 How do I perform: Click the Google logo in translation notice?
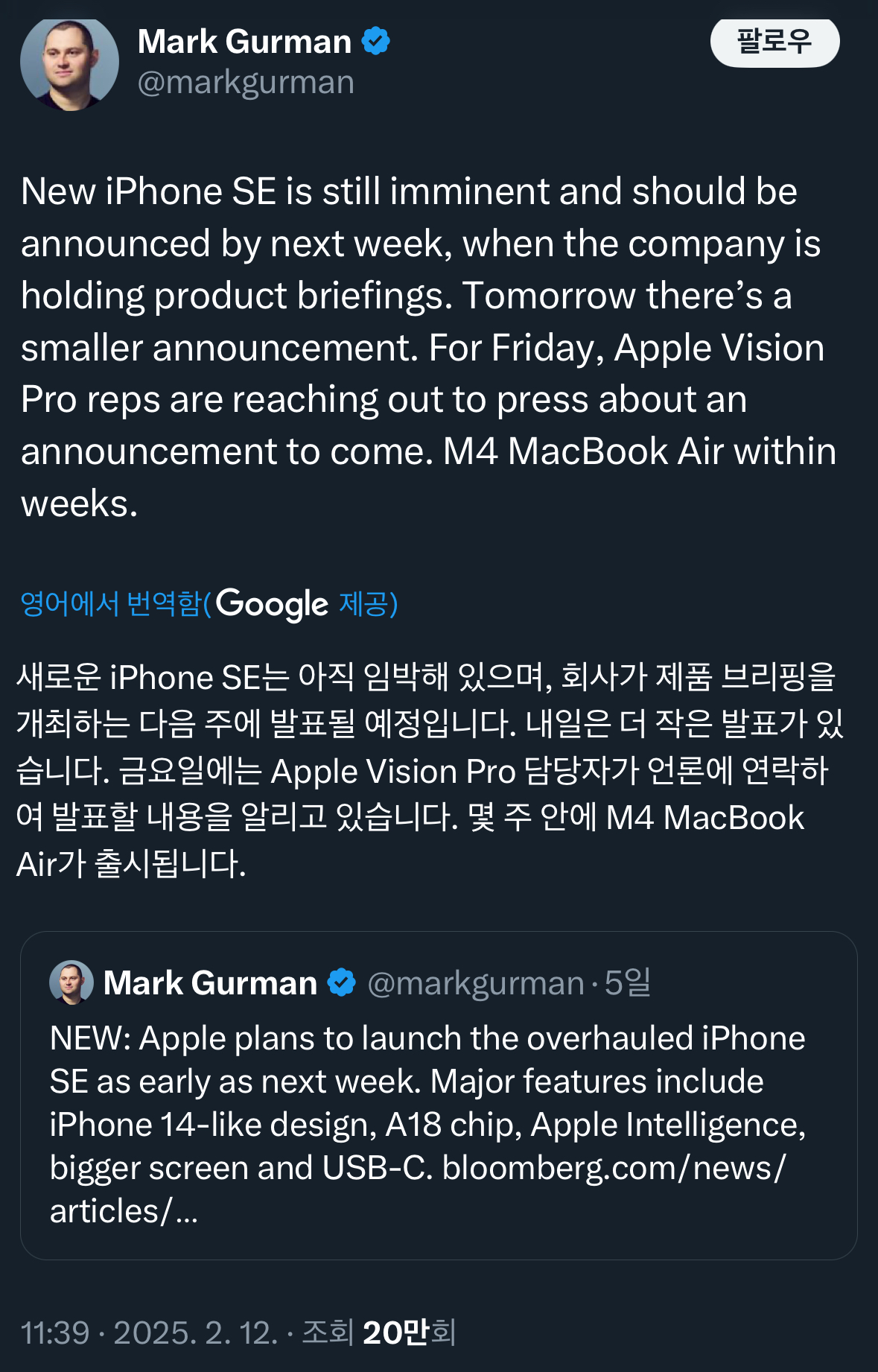pyautogui.click(x=272, y=604)
